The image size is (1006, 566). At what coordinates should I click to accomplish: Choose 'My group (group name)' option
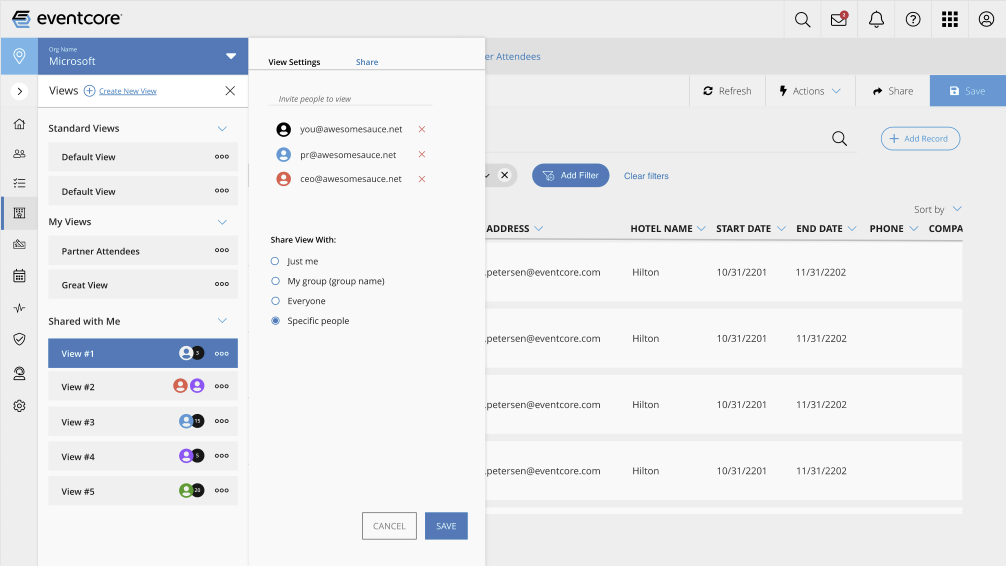coord(276,281)
